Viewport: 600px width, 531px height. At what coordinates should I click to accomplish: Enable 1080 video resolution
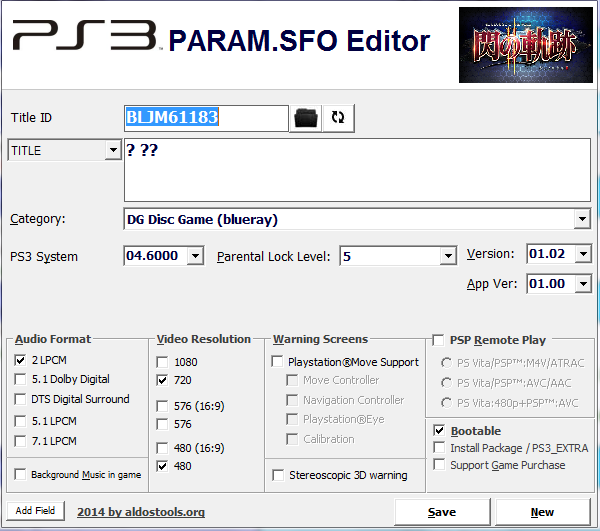click(x=162, y=362)
